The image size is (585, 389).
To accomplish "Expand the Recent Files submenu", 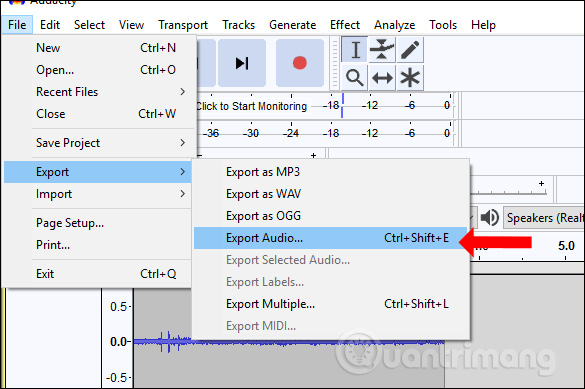I will coord(100,92).
